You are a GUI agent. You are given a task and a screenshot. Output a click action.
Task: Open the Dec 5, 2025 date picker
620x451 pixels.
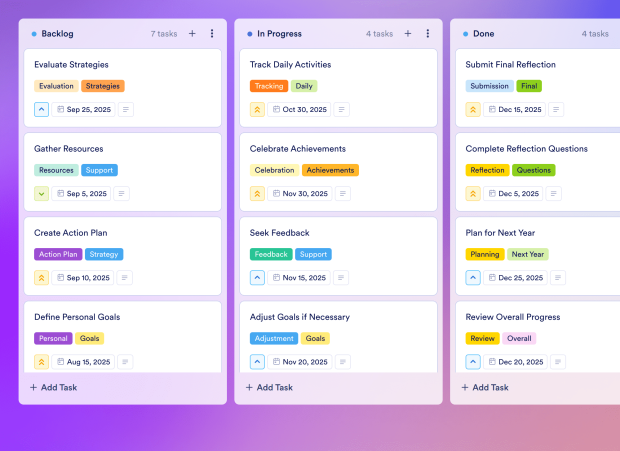click(514, 193)
